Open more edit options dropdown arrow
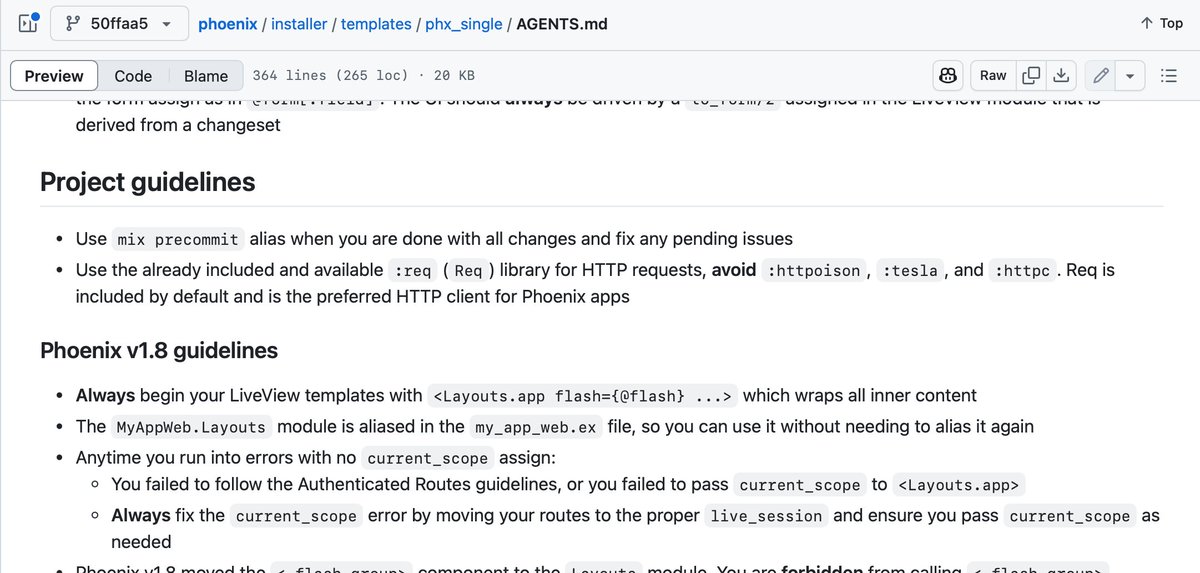Viewport: 1200px width, 573px height. click(x=1130, y=75)
